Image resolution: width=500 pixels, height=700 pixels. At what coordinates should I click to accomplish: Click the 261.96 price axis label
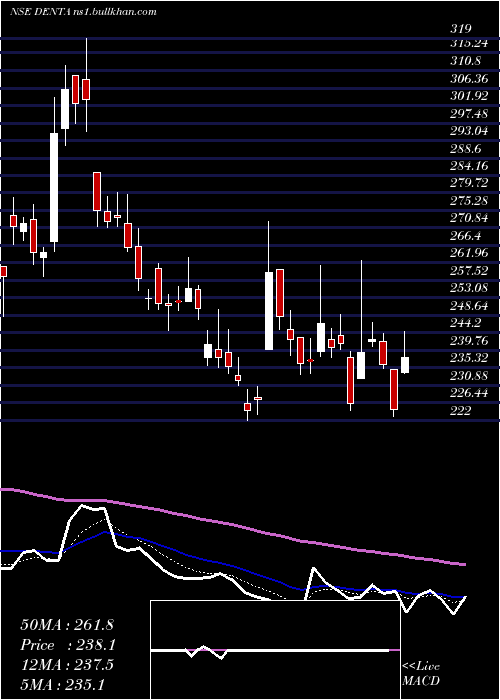point(469,253)
